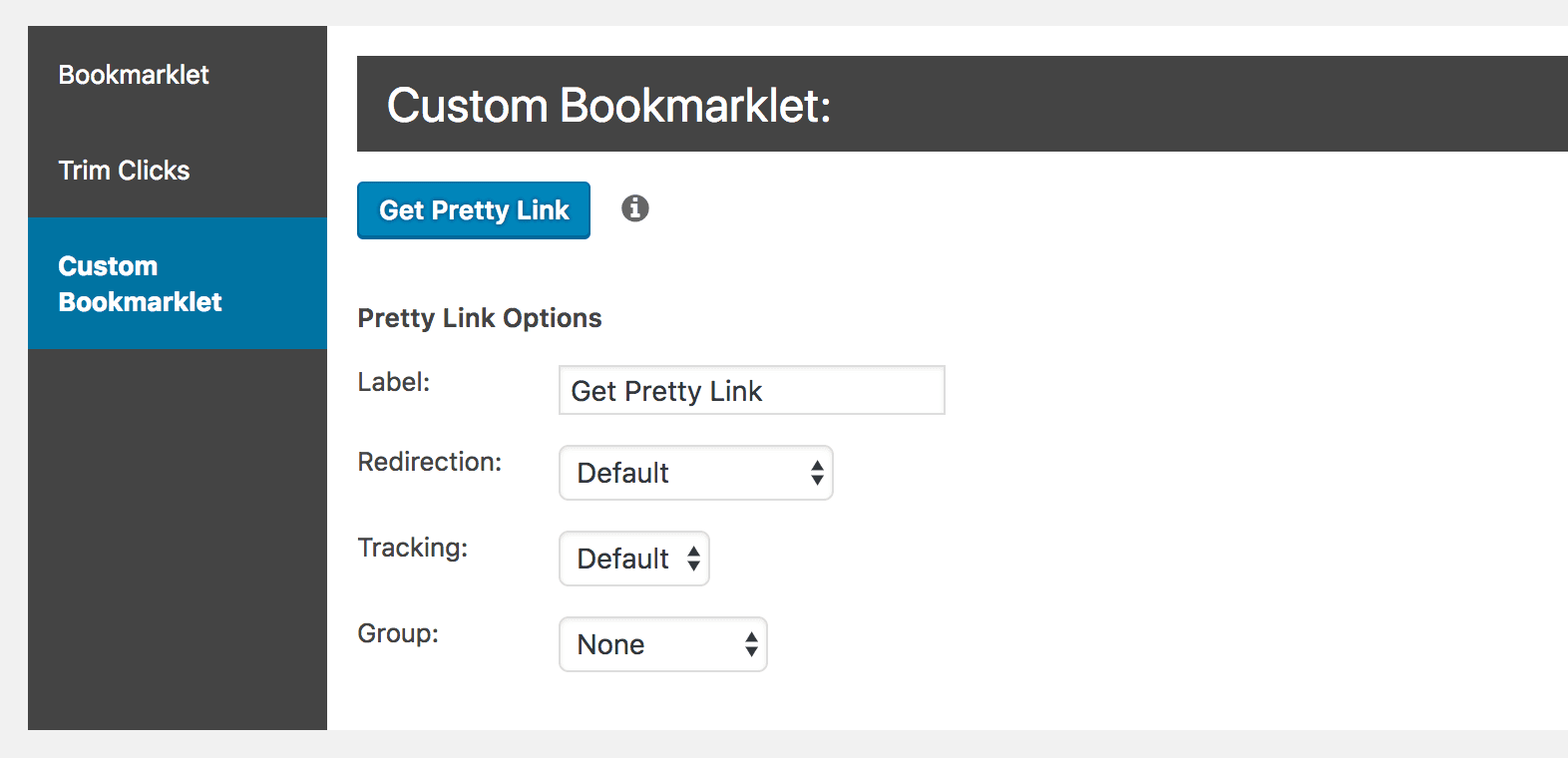Click the Custom Bookmarklet: header title

click(608, 105)
